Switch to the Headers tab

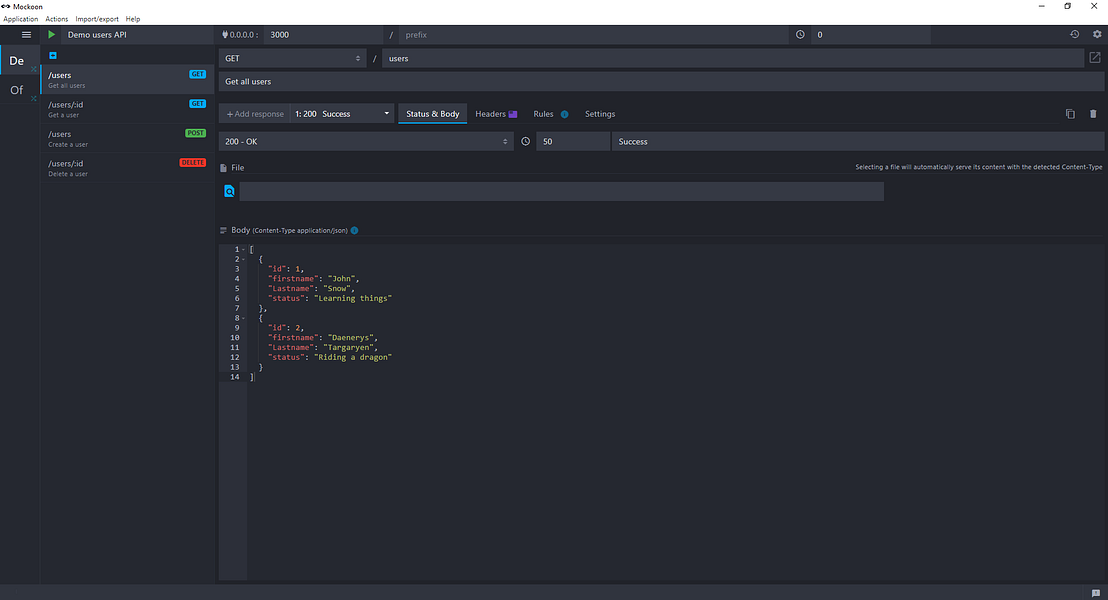pyautogui.click(x=496, y=114)
